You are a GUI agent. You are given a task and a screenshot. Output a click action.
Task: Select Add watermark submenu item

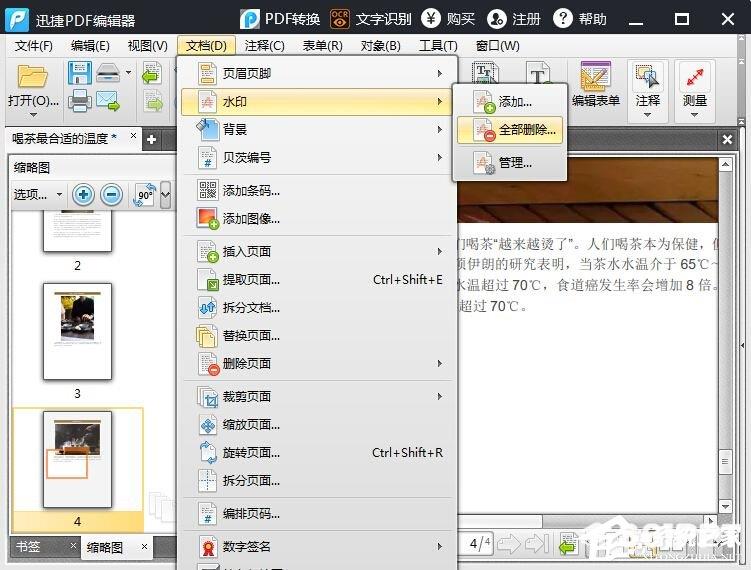510,102
